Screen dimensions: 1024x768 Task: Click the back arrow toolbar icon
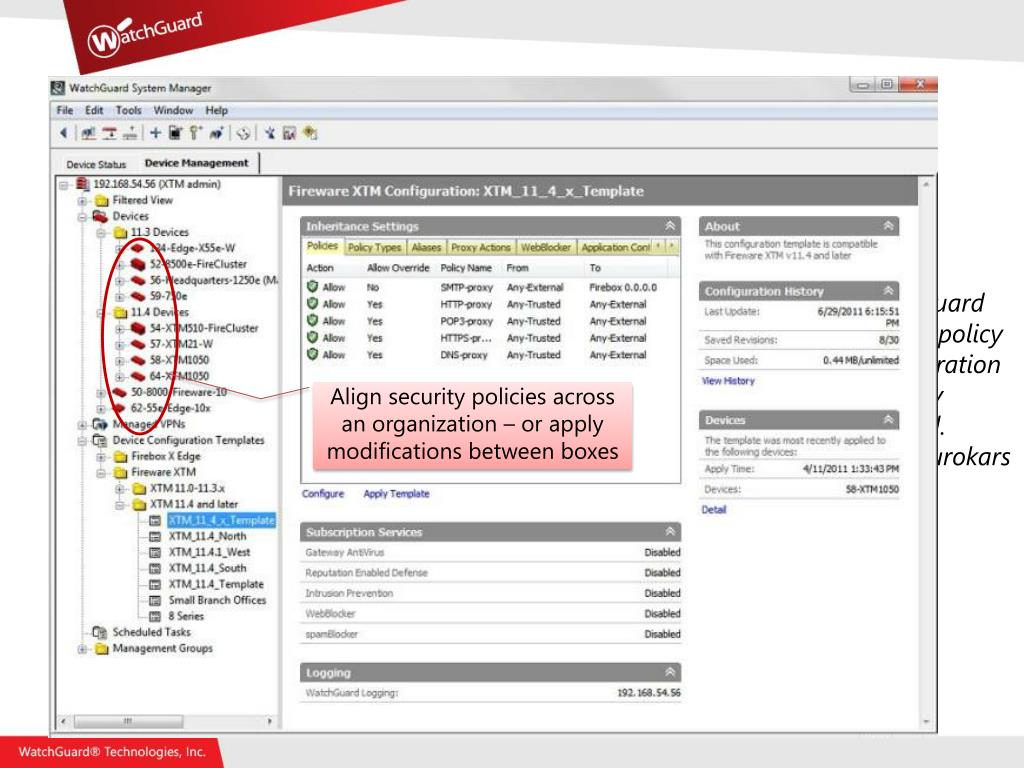click(63, 133)
